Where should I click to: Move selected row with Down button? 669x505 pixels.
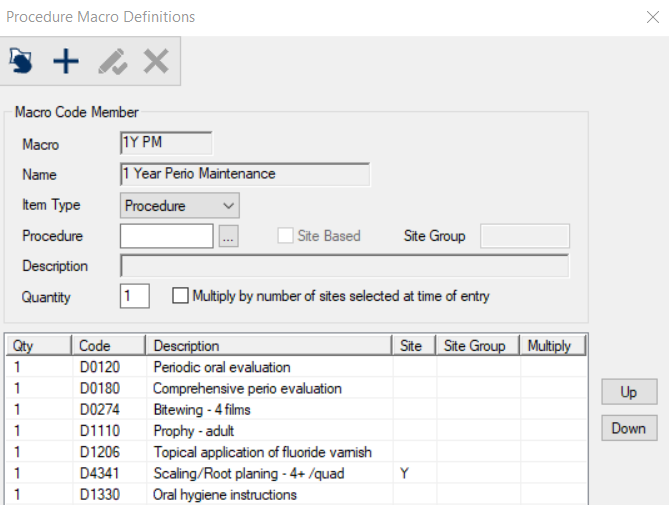pyautogui.click(x=629, y=428)
